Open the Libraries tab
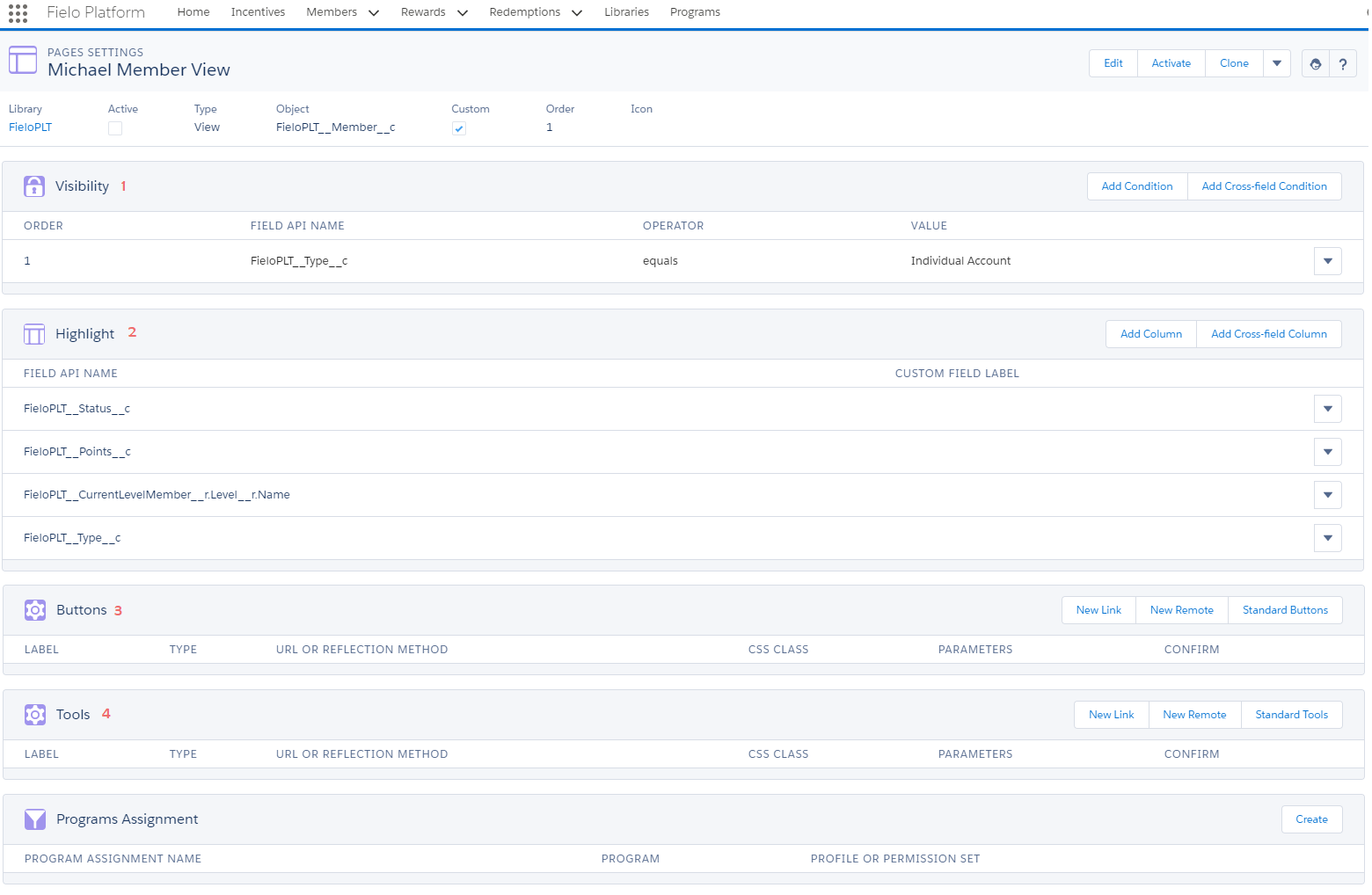The image size is (1372, 895). point(626,12)
